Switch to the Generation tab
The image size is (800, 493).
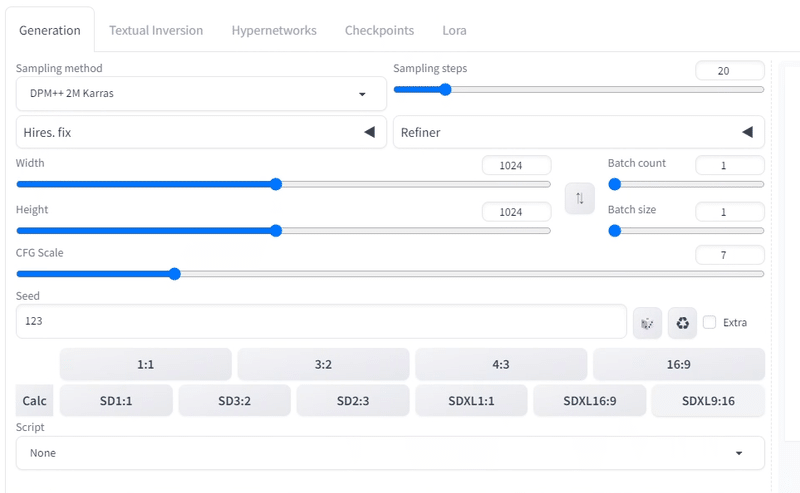(x=50, y=30)
